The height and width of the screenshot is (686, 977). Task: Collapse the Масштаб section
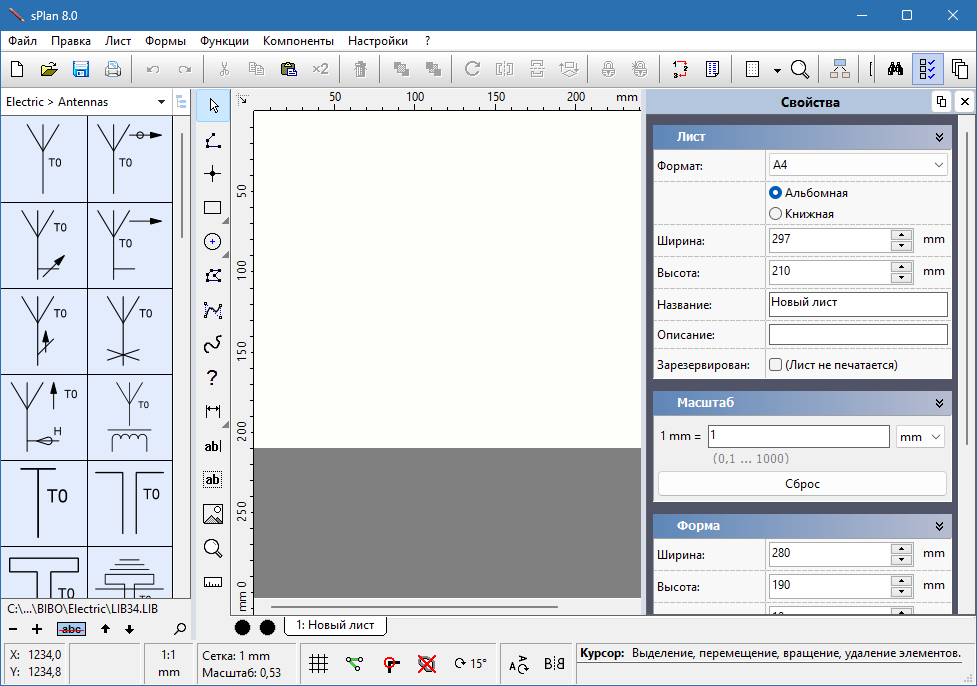click(x=939, y=403)
